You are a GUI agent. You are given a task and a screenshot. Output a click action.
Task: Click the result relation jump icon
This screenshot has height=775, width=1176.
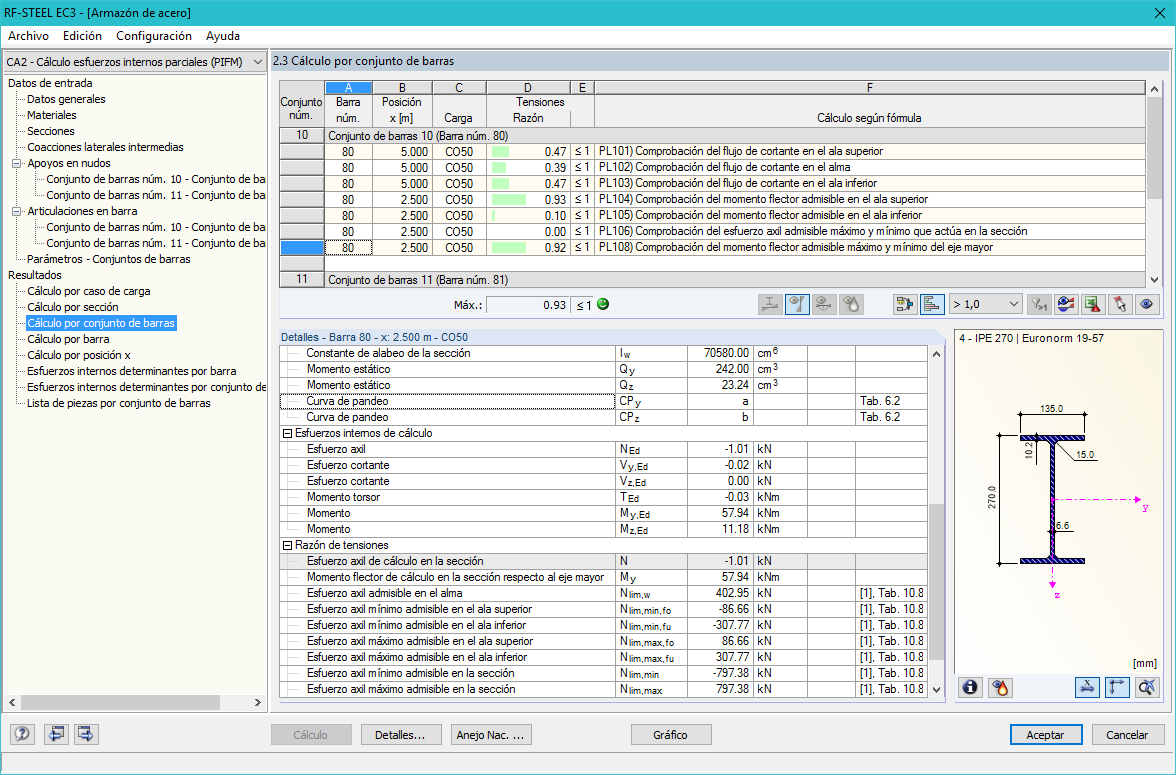pos(905,304)
